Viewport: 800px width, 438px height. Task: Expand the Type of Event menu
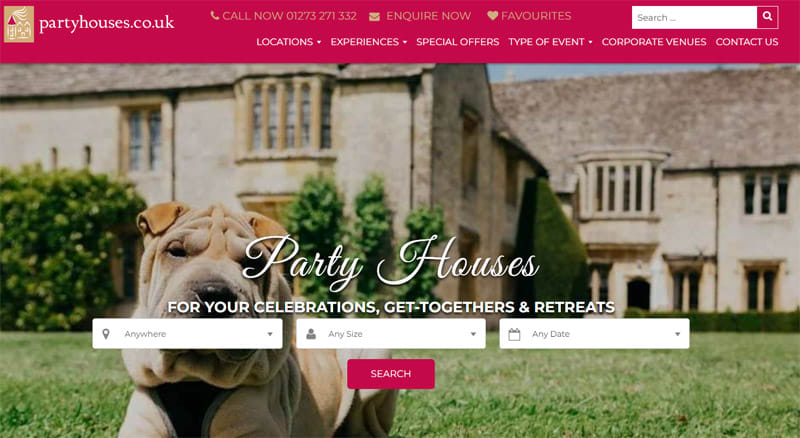(x=551, y=42)
